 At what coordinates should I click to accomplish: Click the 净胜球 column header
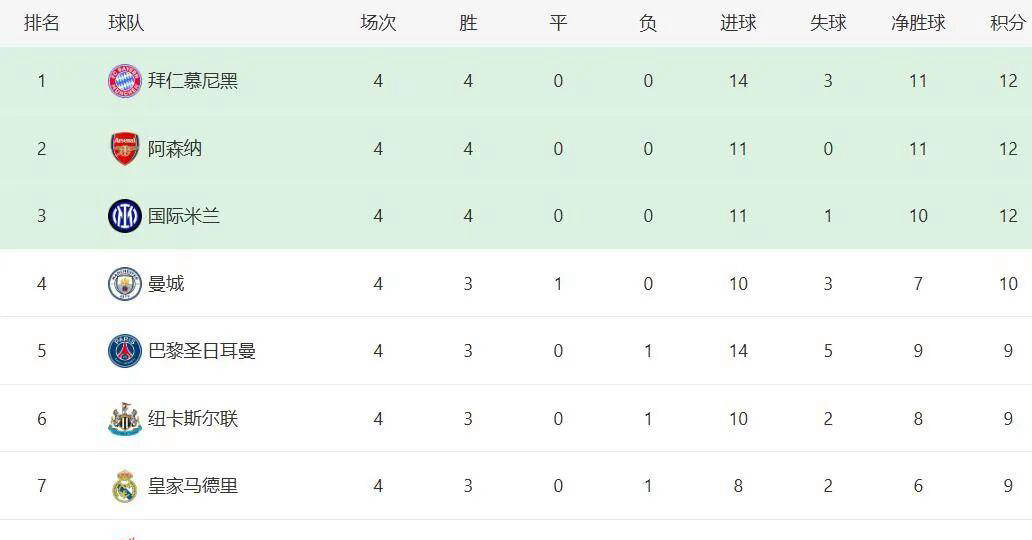918,23
